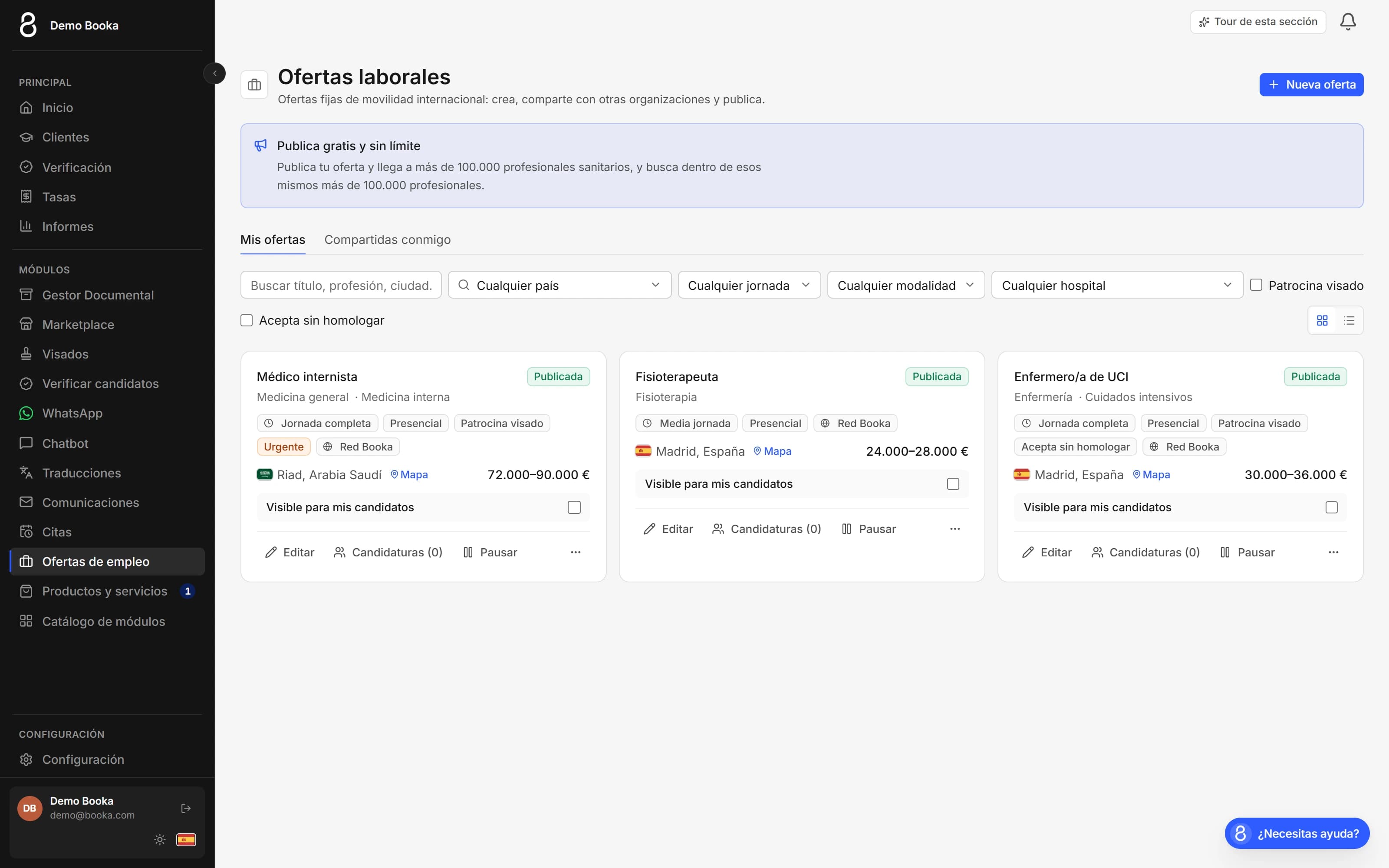This screenshot has width=1389, height=868.
Task: Open more options on Médico internista card
Action: [x=576, y=552]
